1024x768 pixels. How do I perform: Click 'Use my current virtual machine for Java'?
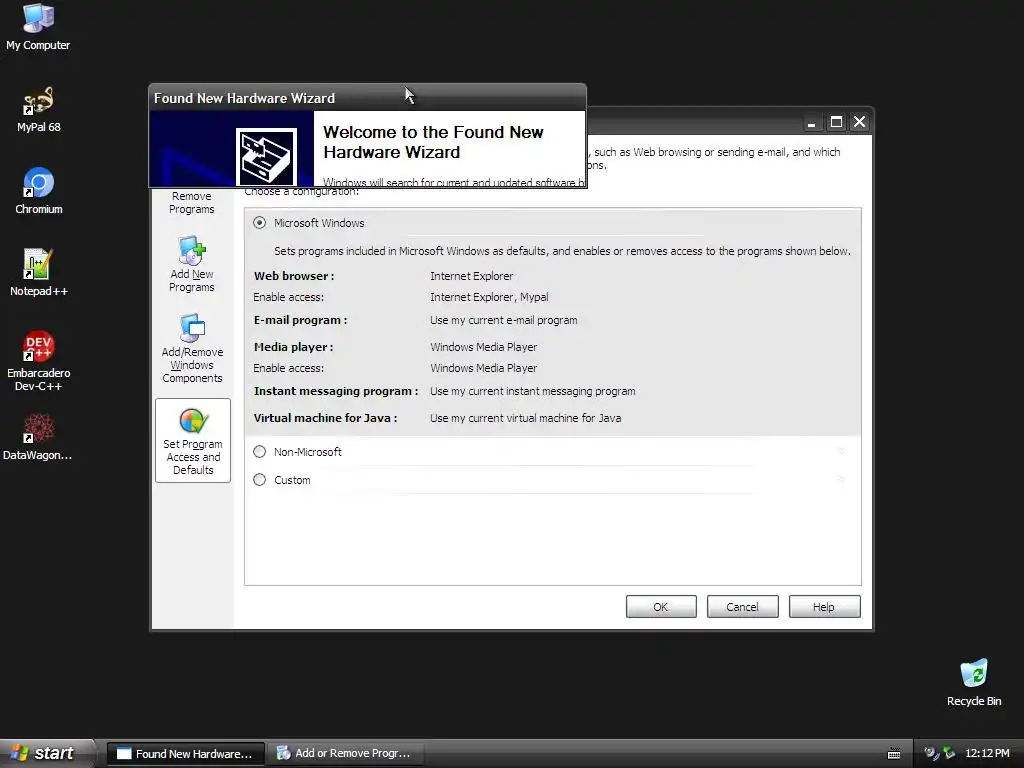pos(525,418)
